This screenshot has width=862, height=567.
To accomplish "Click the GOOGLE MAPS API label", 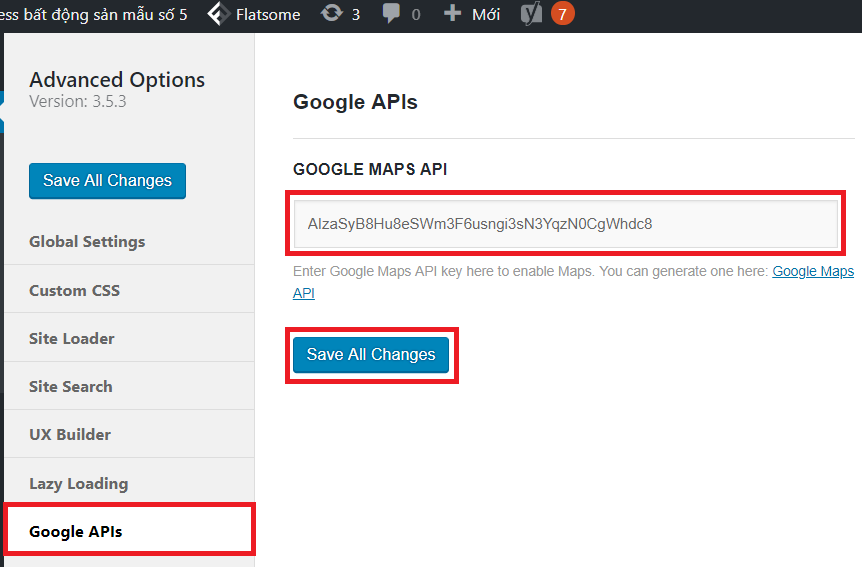I will 370,169.
